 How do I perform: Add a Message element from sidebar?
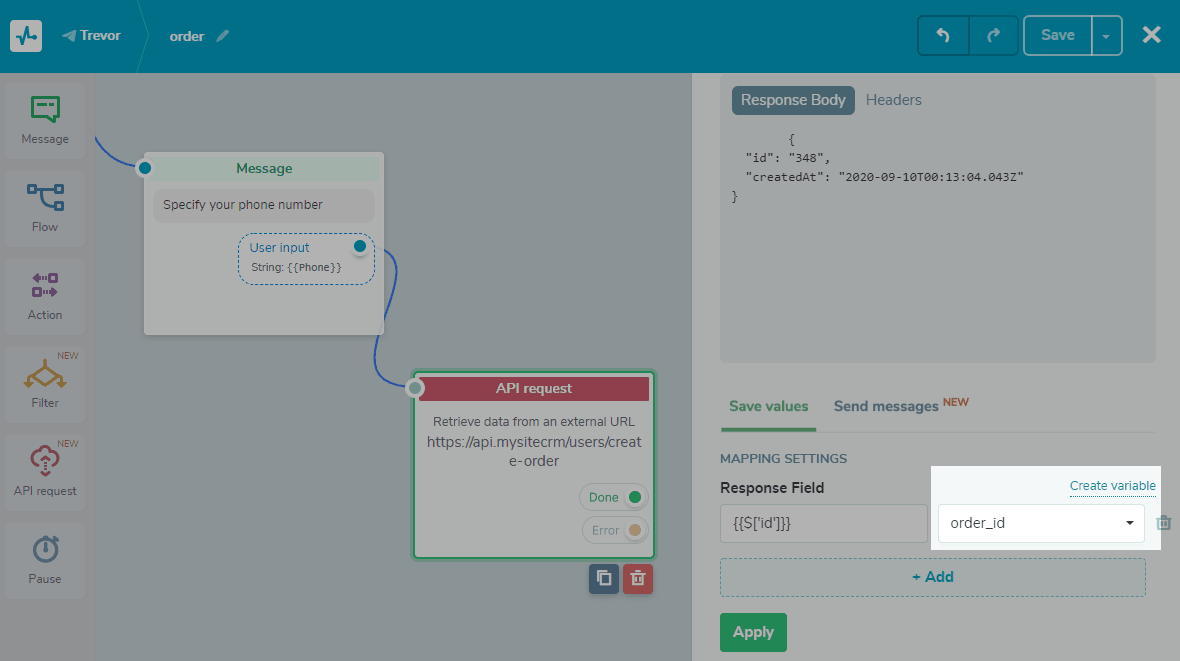pyautogui.click(x=45, y=120)
